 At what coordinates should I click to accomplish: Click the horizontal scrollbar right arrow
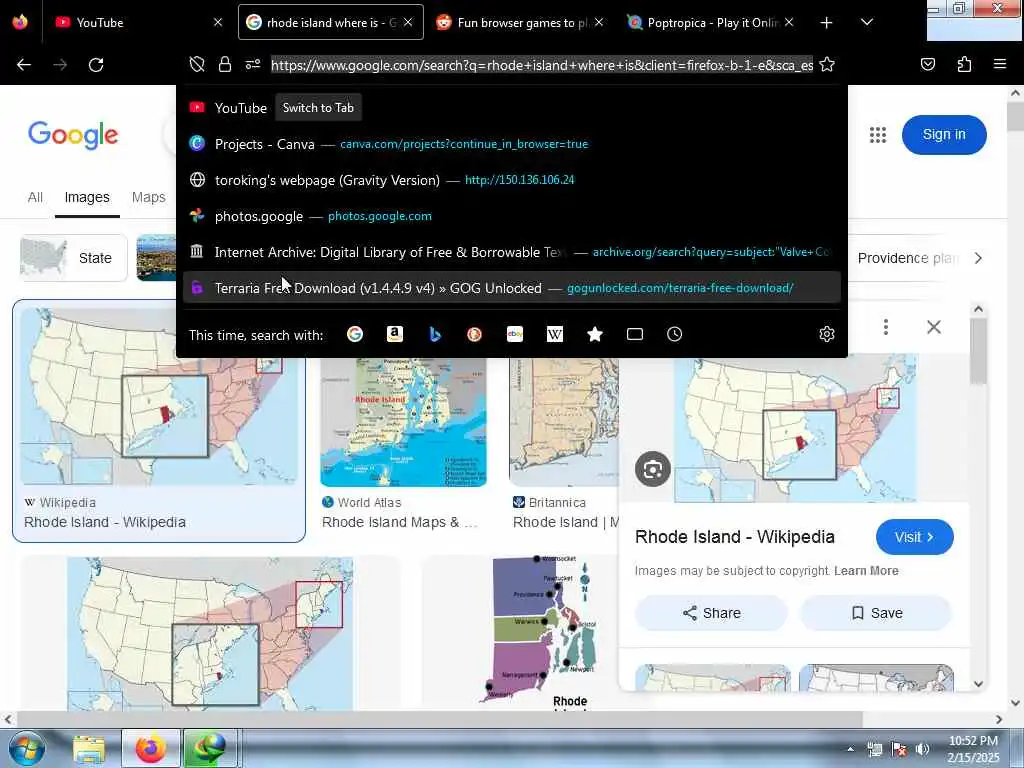point(999,719)
